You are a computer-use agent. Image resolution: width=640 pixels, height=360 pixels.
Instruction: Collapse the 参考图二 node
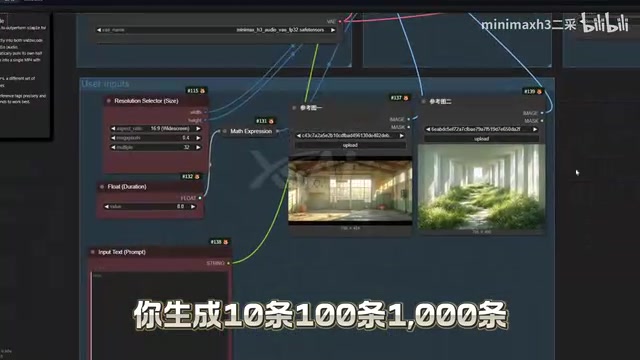point(424,101)
